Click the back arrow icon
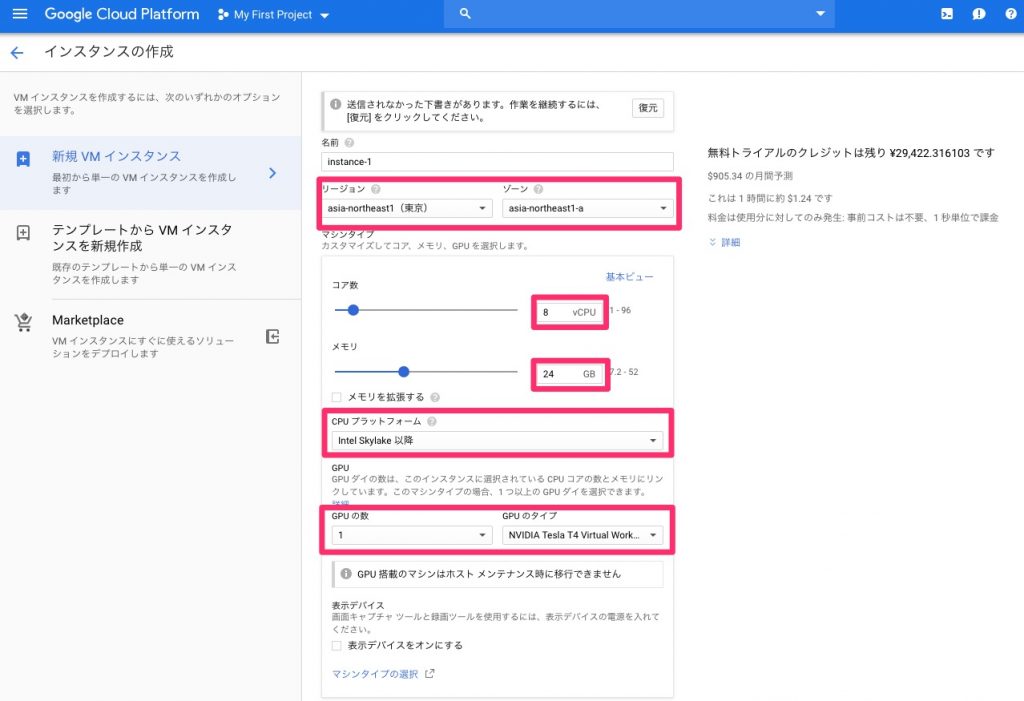This screenshot has width=1024, height=701. pos(16,52)
